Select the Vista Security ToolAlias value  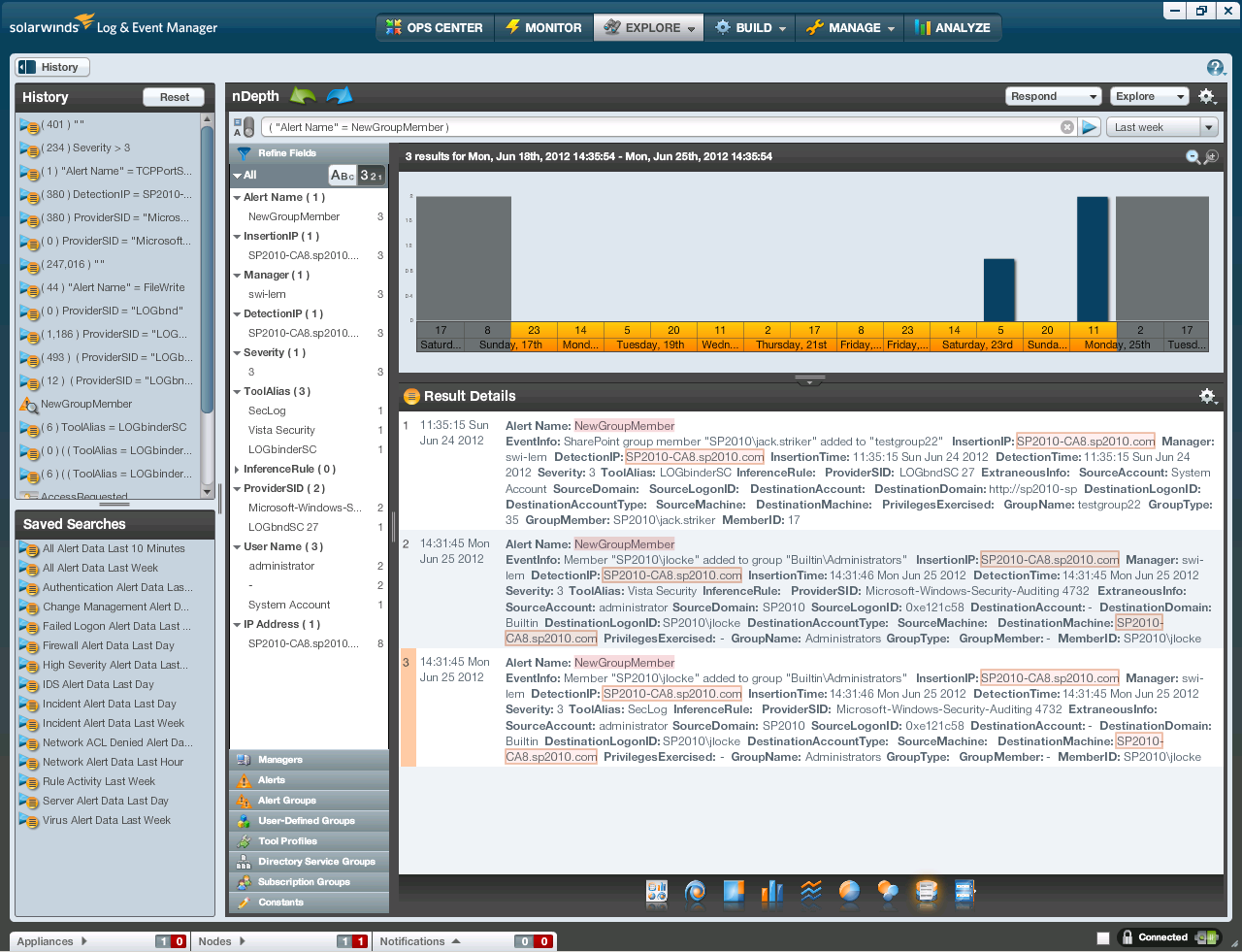281,430
